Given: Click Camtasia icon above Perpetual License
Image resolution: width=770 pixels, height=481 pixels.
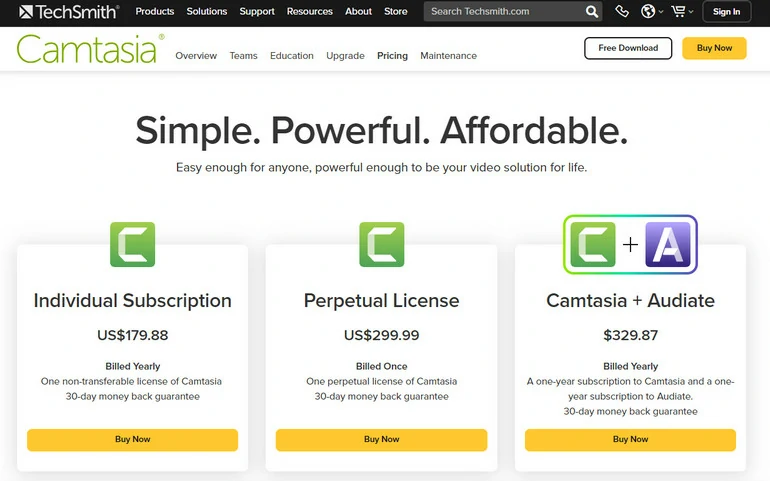Looking at the screenshot, I should [382, 244].
